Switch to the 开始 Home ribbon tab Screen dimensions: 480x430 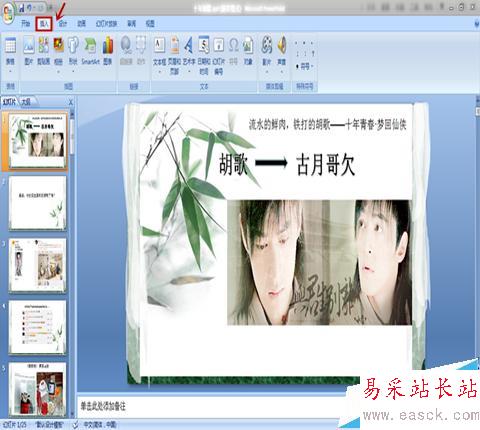coord(26,24)
